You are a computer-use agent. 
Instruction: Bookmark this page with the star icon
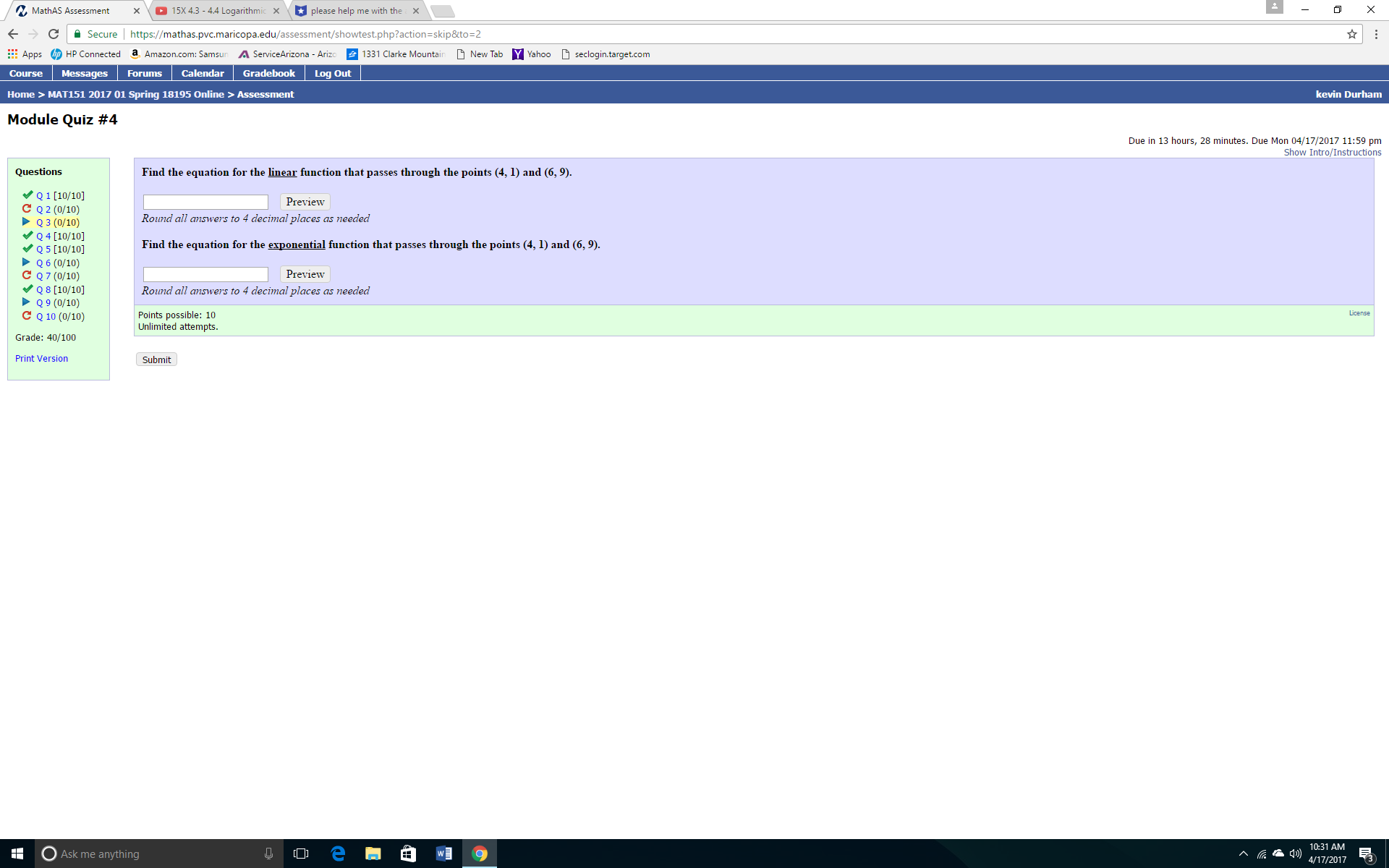point(1352,33)
